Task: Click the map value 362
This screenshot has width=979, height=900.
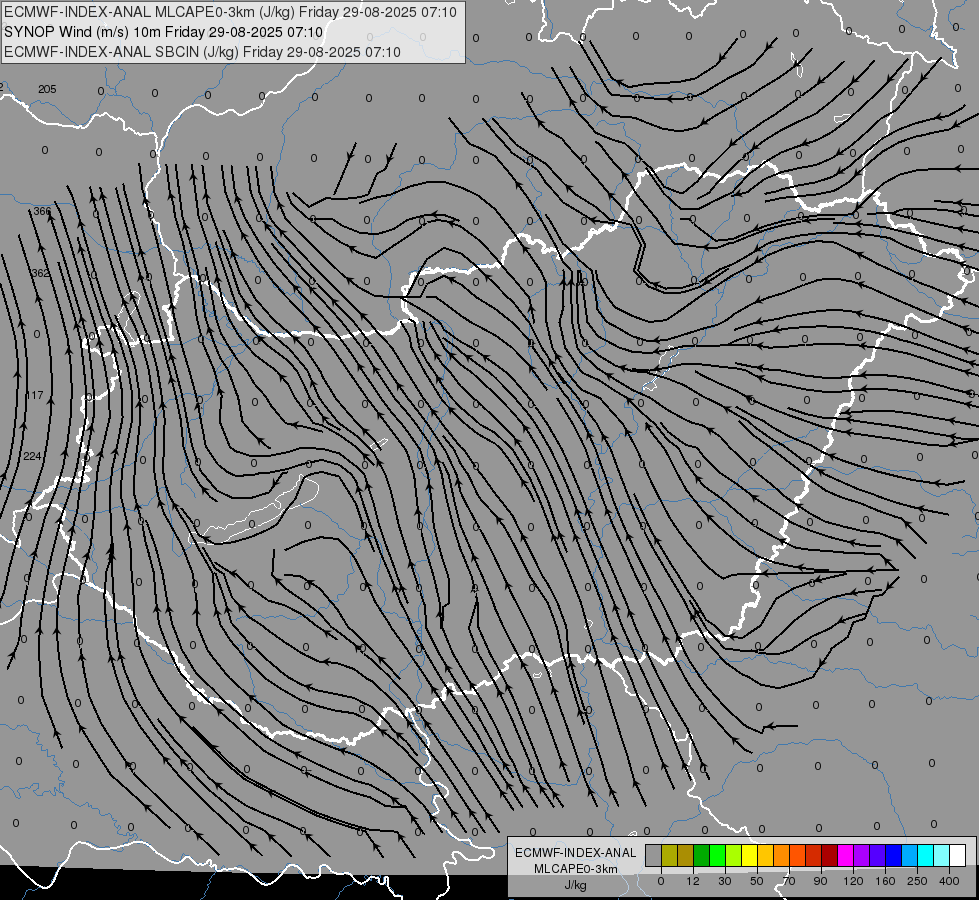Action: 40,273
